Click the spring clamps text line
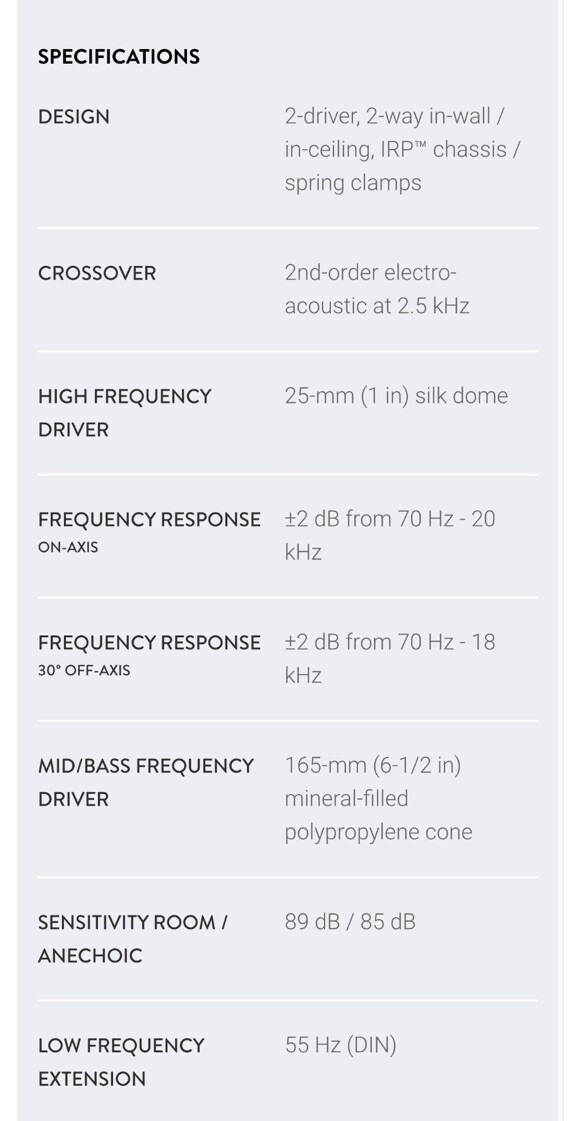580x1121 pixels. (x=353, y=183)
